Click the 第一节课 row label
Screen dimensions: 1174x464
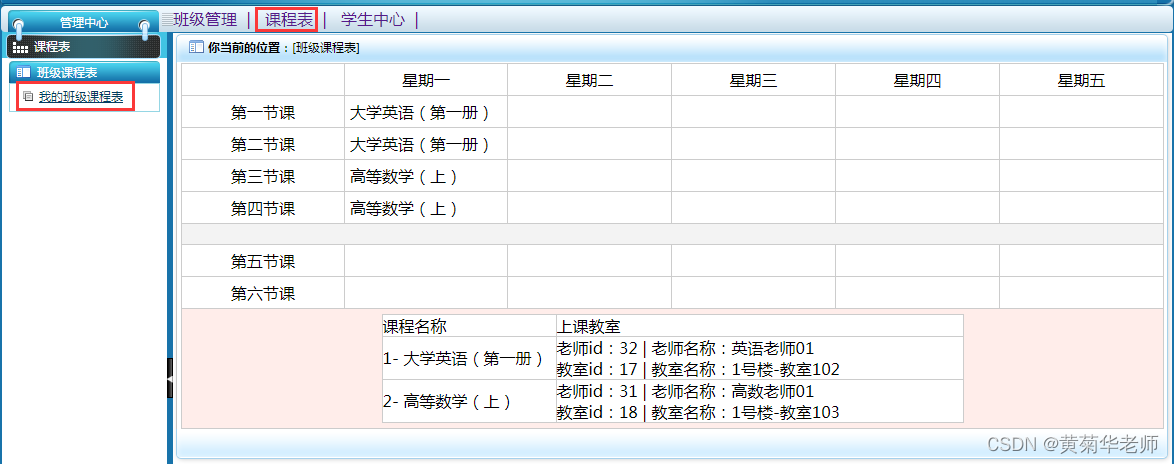[x=263, y=113]
